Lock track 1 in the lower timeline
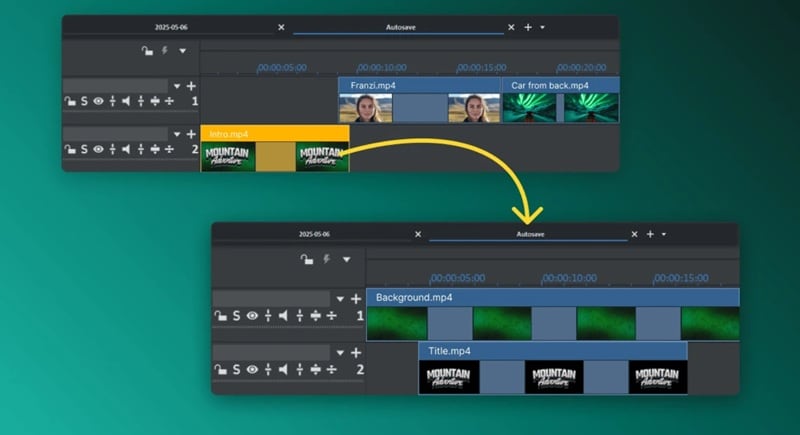Image resolution: width=800 pixels, height=435 pixels. (220, 316)
